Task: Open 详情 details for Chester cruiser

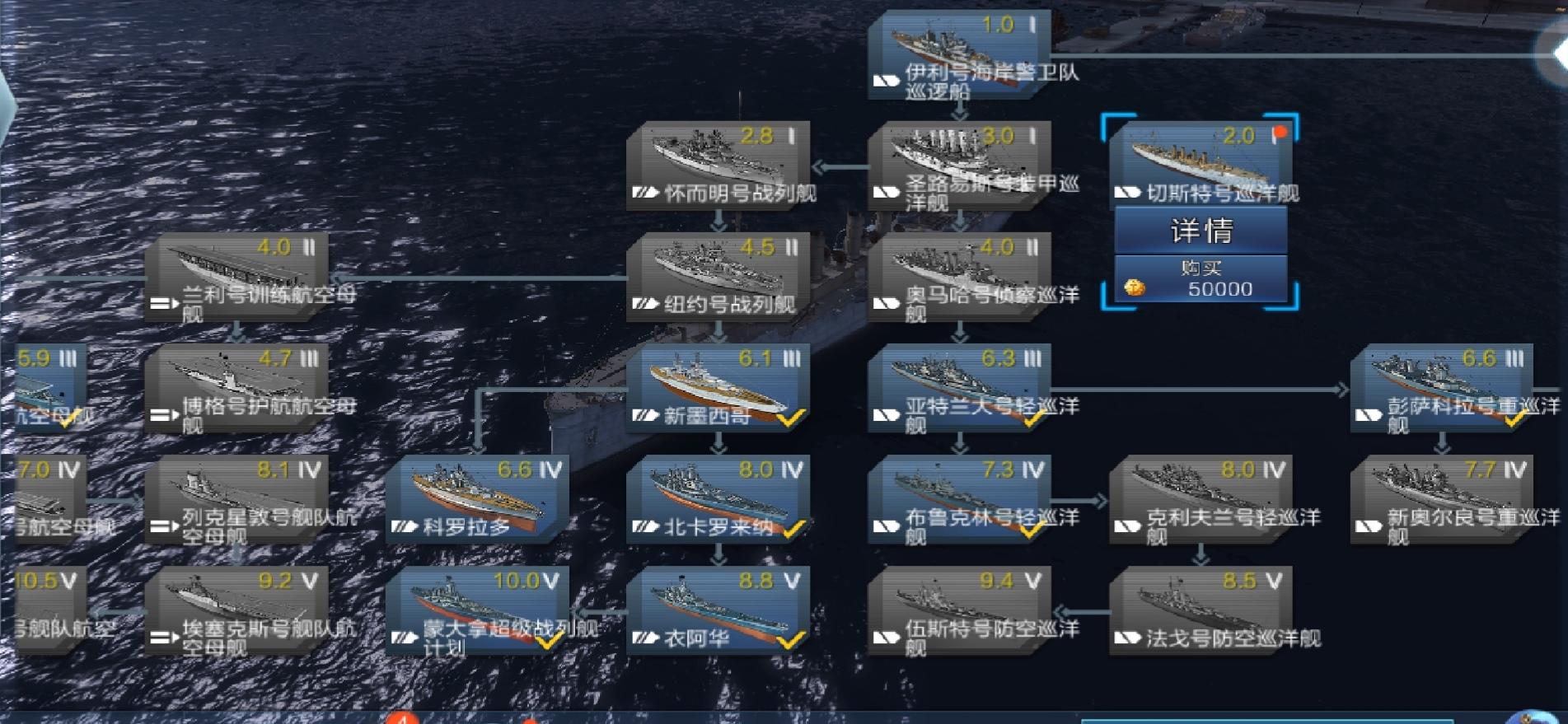Action: tap(1201, 230)
